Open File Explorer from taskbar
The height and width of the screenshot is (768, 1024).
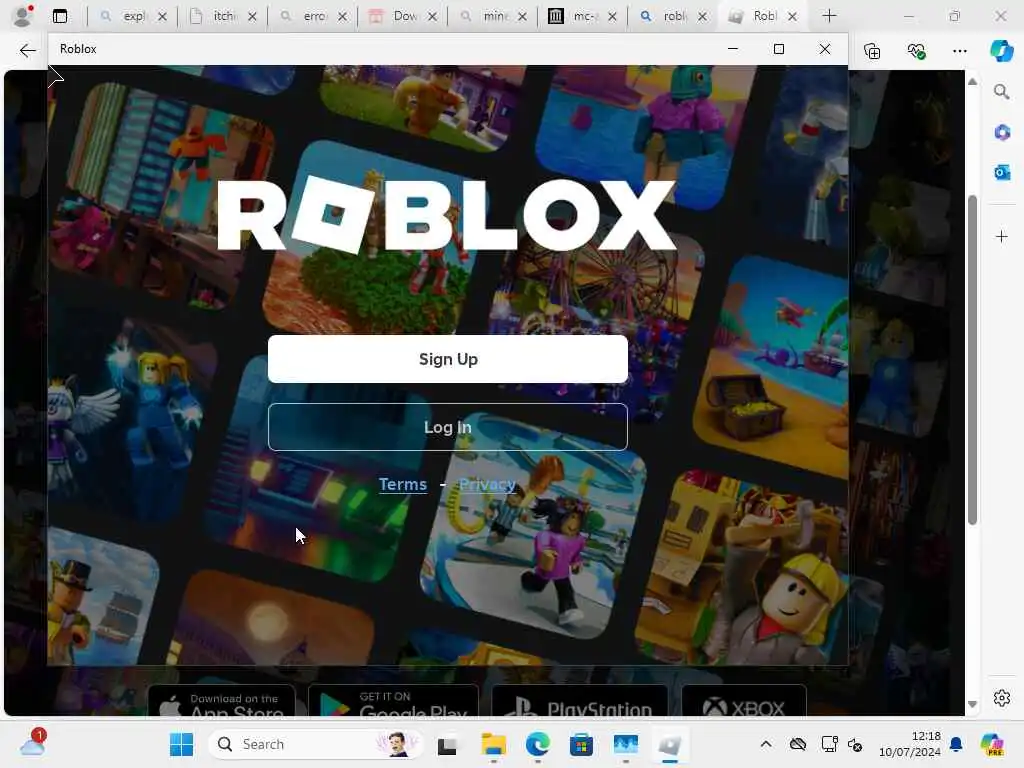[493, 745]
